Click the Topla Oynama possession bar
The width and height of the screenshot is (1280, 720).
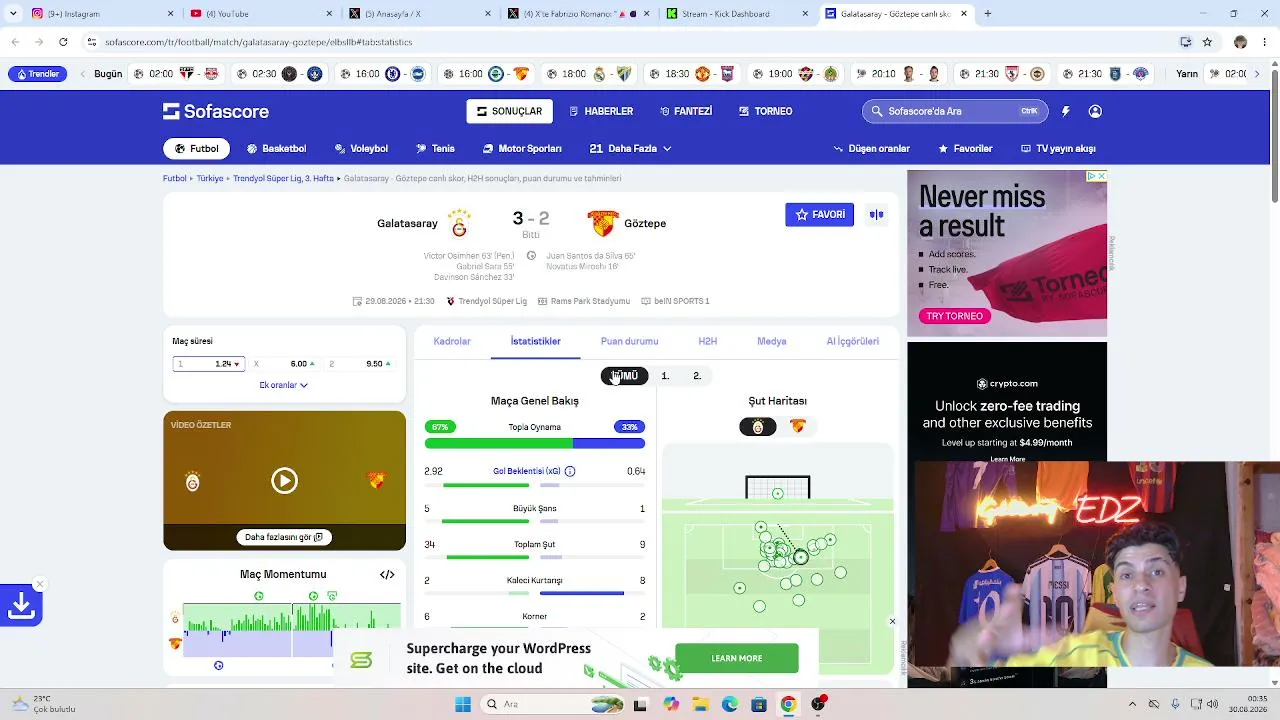click(x=535, y=443)
